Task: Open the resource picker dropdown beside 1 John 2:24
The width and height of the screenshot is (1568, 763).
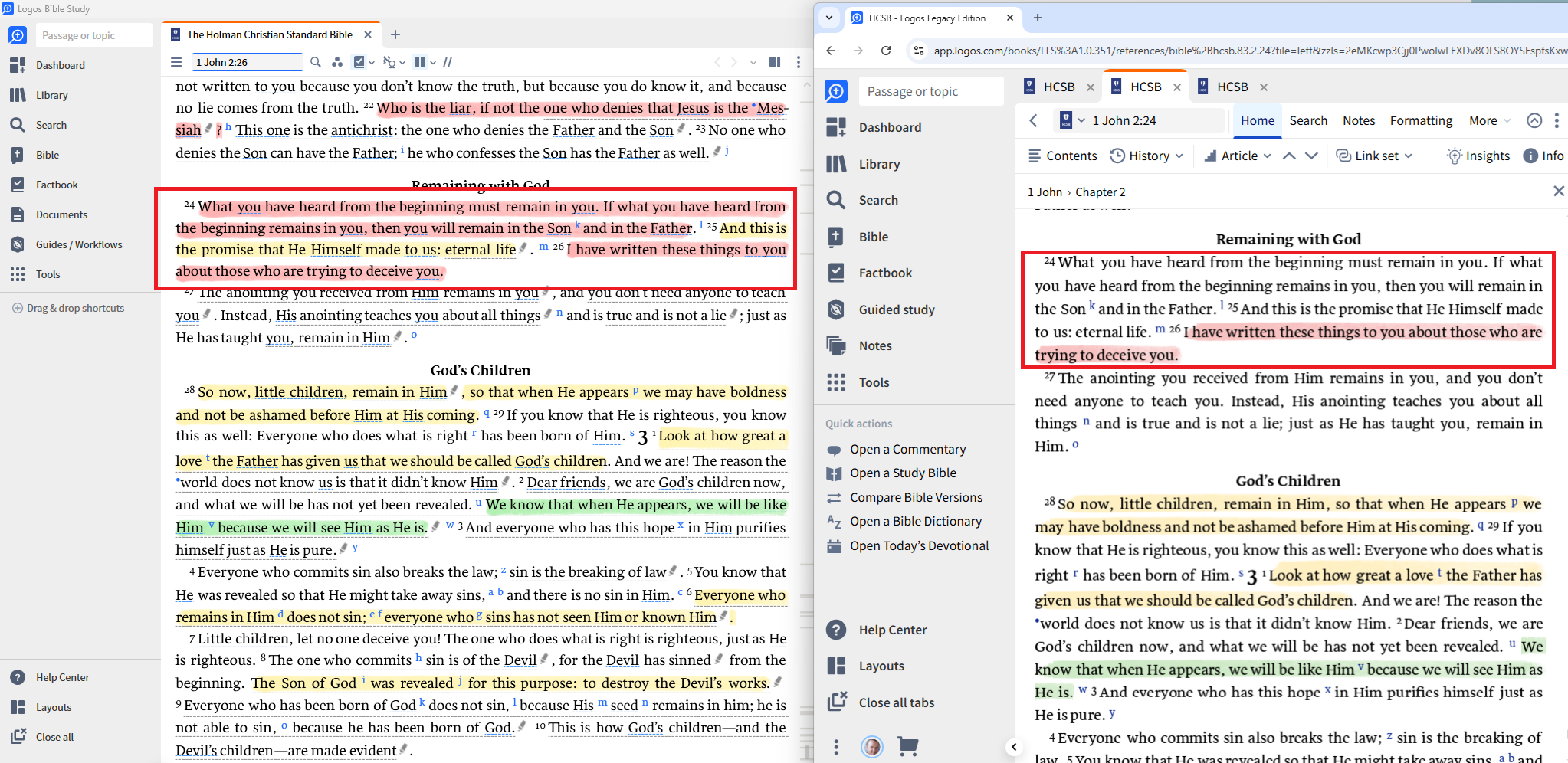Action: [1072, 120]
